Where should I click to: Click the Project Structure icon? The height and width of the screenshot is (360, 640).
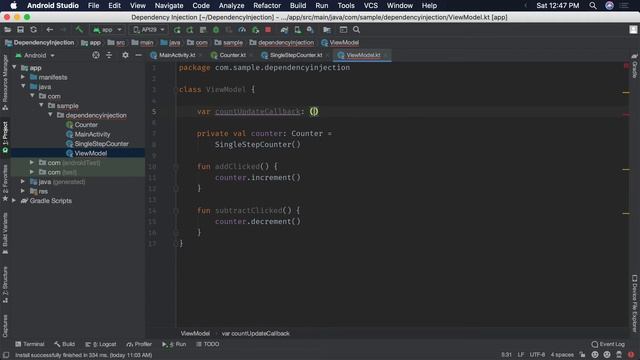coord(327,30)
